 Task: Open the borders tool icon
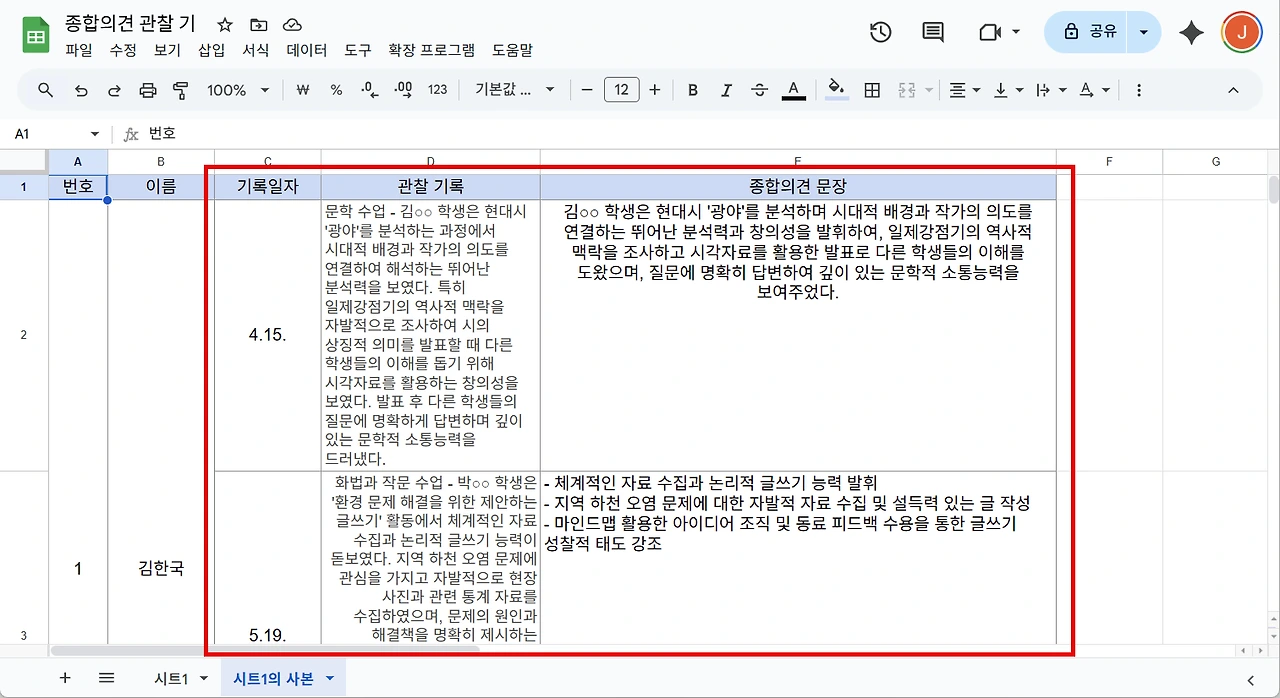[872, 90]
